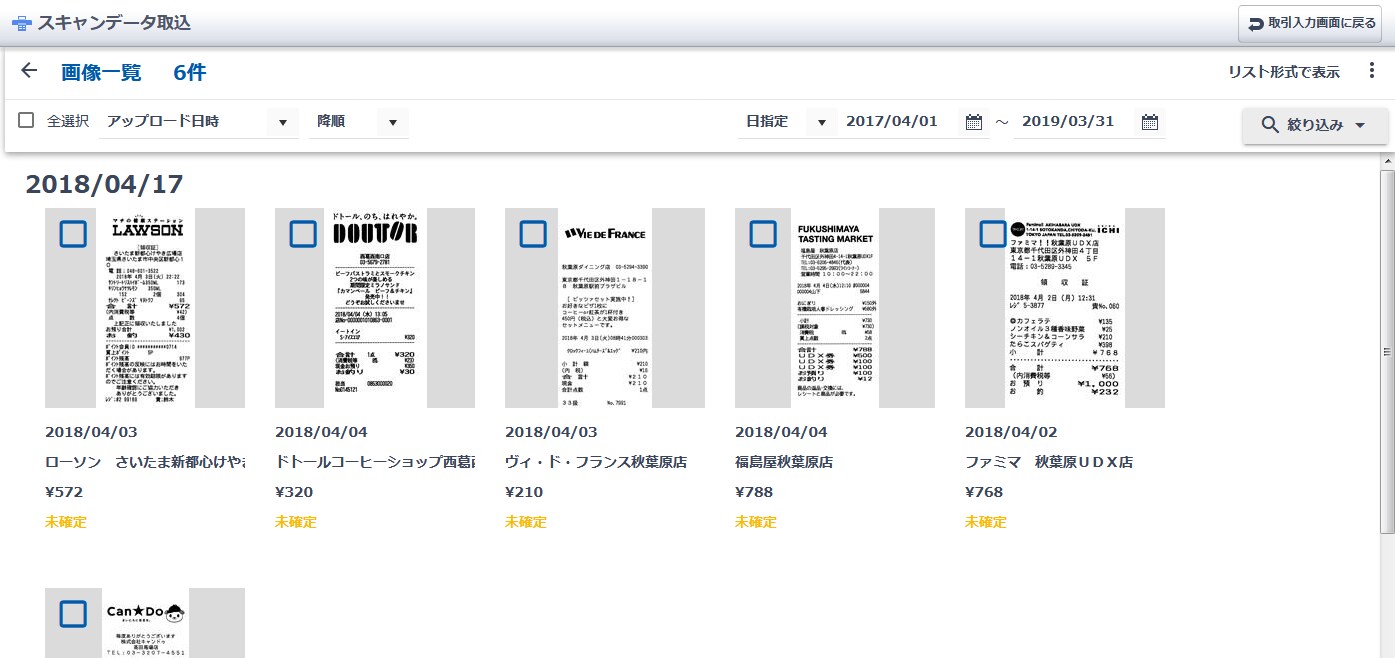1395x658 pixels.
Task: Open the Can Do receipt thumbnail
Action: (x=145, y=623)
